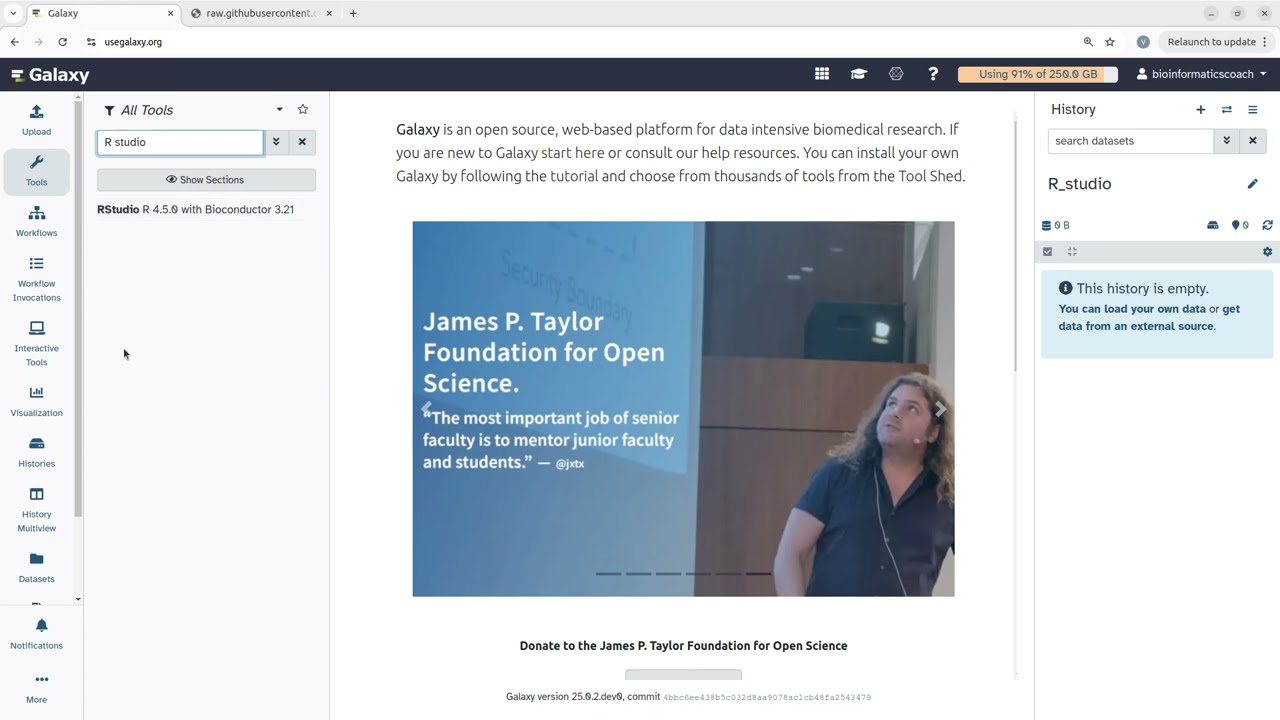The height and width of the screenshot is (720, 1280).
Task: Open browser zoom magnifier icon
Action: coord(1088,42)
